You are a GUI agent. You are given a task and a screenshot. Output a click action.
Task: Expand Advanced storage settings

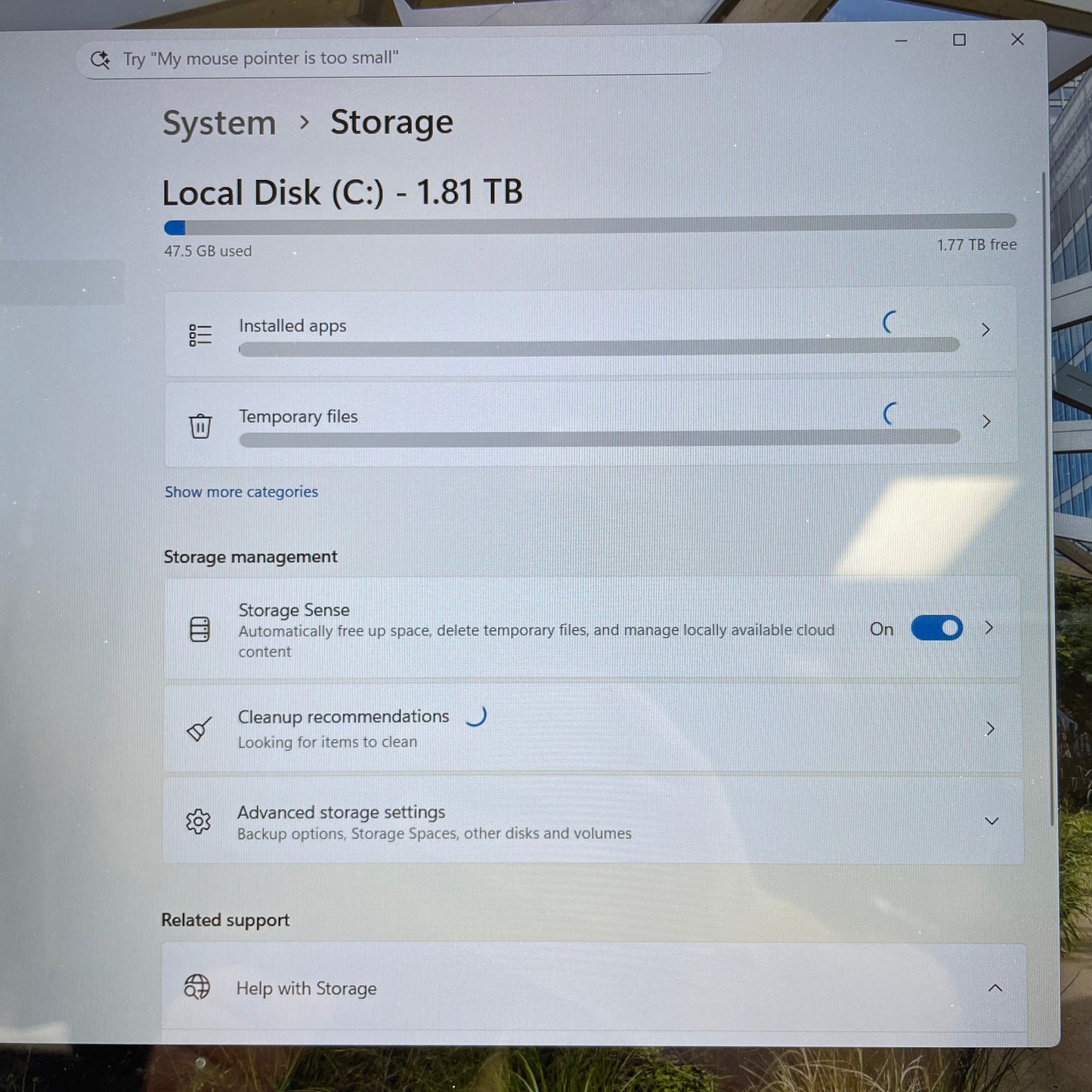[991, 821]
